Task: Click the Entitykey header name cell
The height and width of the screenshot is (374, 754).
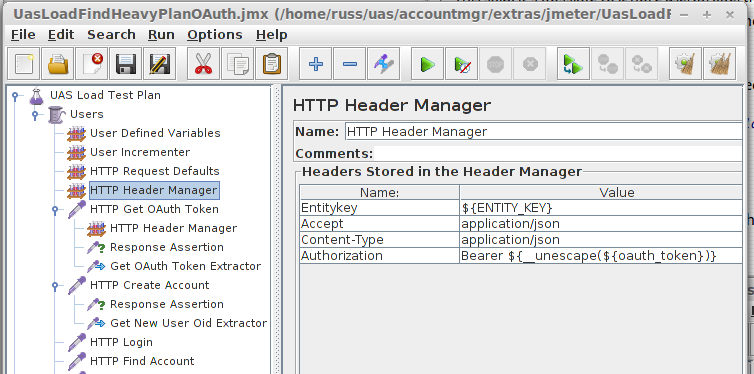Action: click(x=379, y=208)
